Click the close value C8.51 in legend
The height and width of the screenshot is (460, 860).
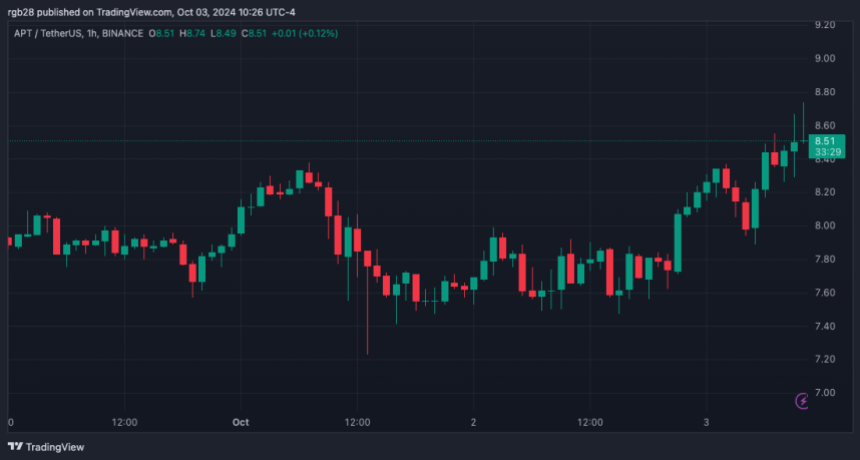click(x=258, y=33)
